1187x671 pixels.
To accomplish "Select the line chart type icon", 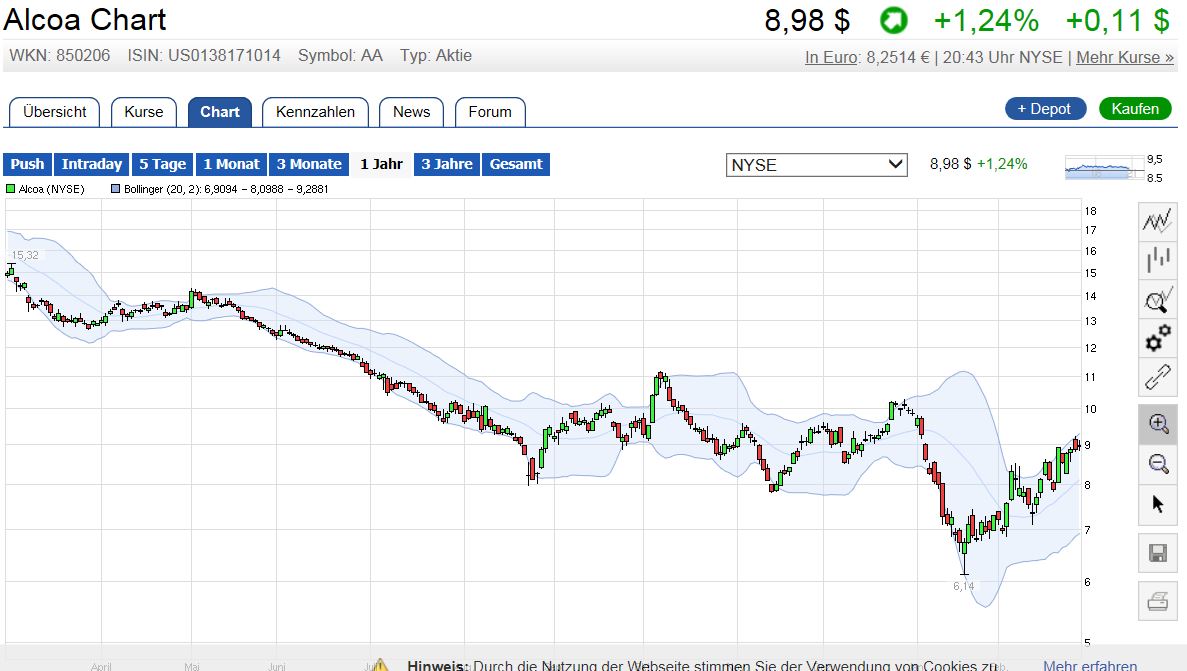I will click(x=1157, y=222).
